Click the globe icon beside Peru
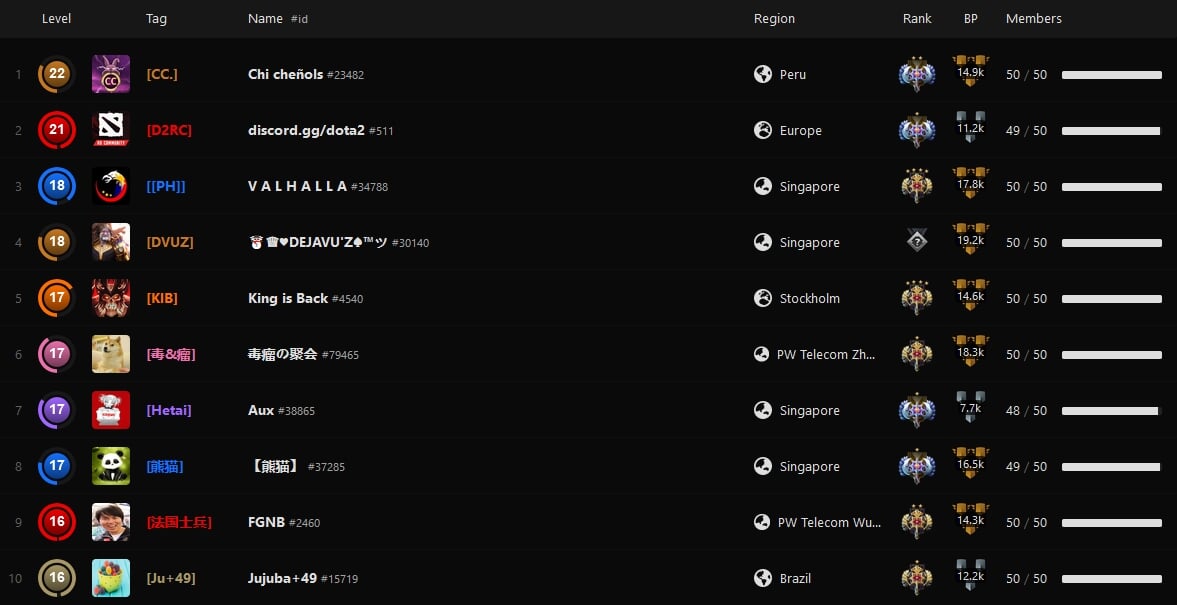This screenshot has height=605, width=1177. [x=763, y=74]
